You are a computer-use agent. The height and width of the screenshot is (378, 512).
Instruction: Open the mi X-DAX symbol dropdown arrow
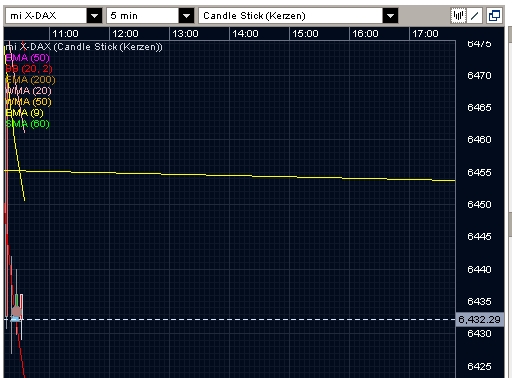point(94,16)
